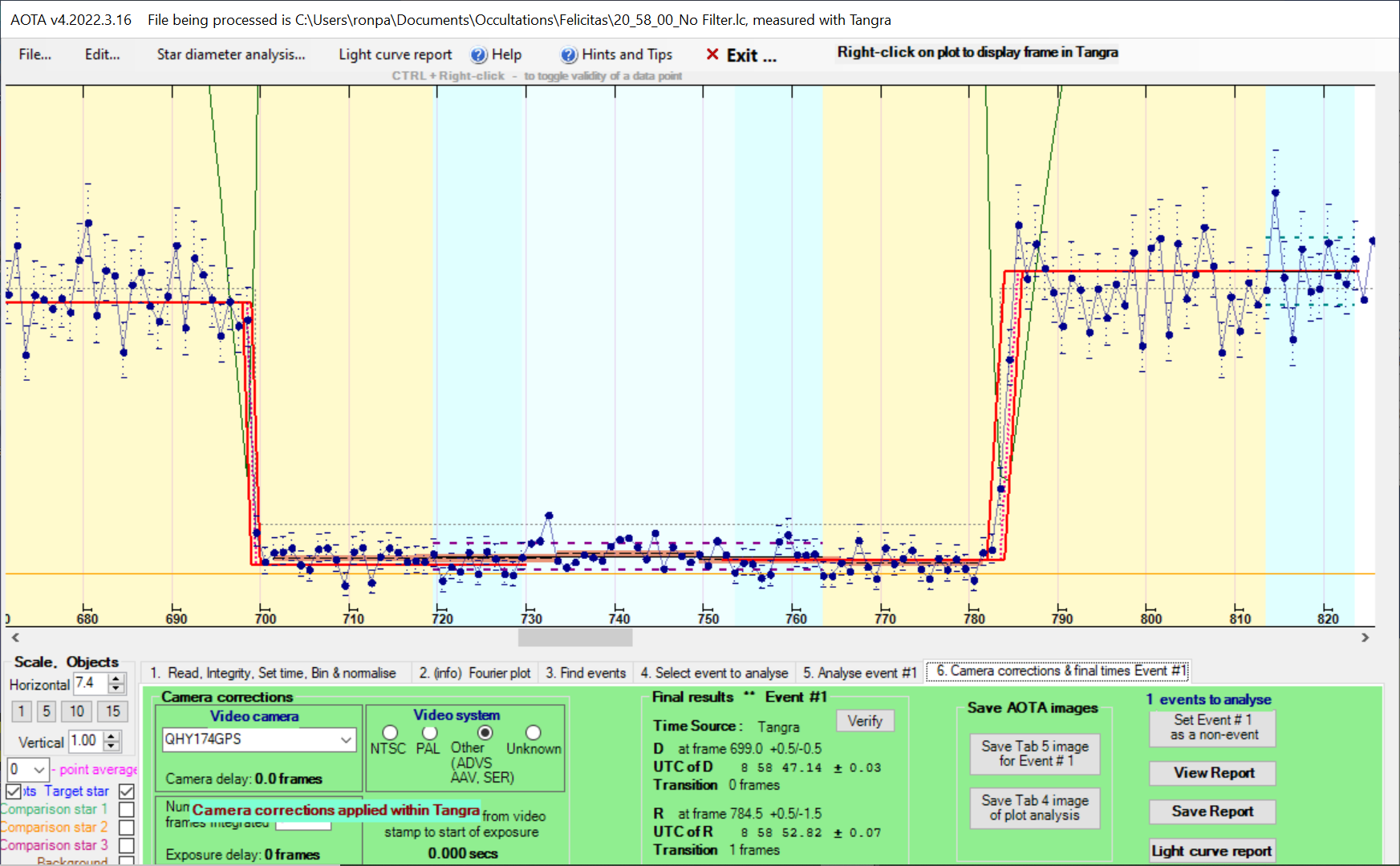Click 'Camera corrections applied within Tangra' notice

(335, 810)
